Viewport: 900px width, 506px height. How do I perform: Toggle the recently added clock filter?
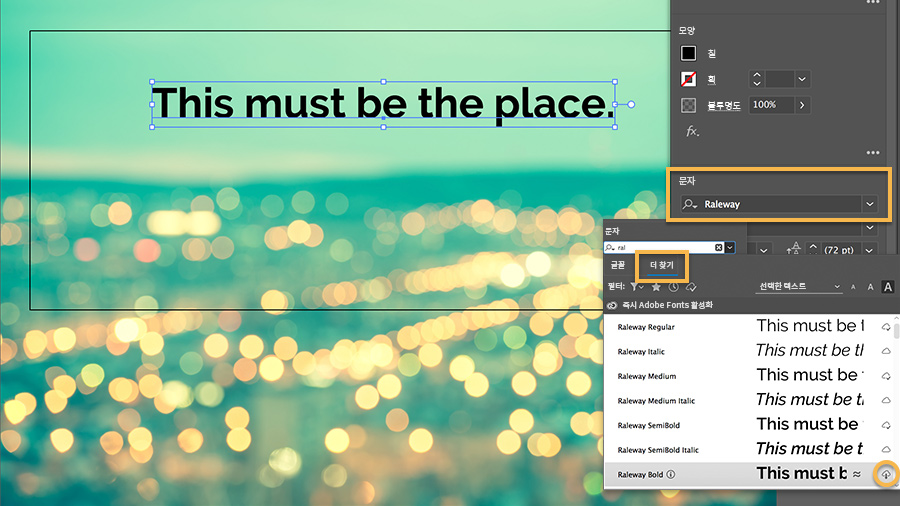(673, 286)
